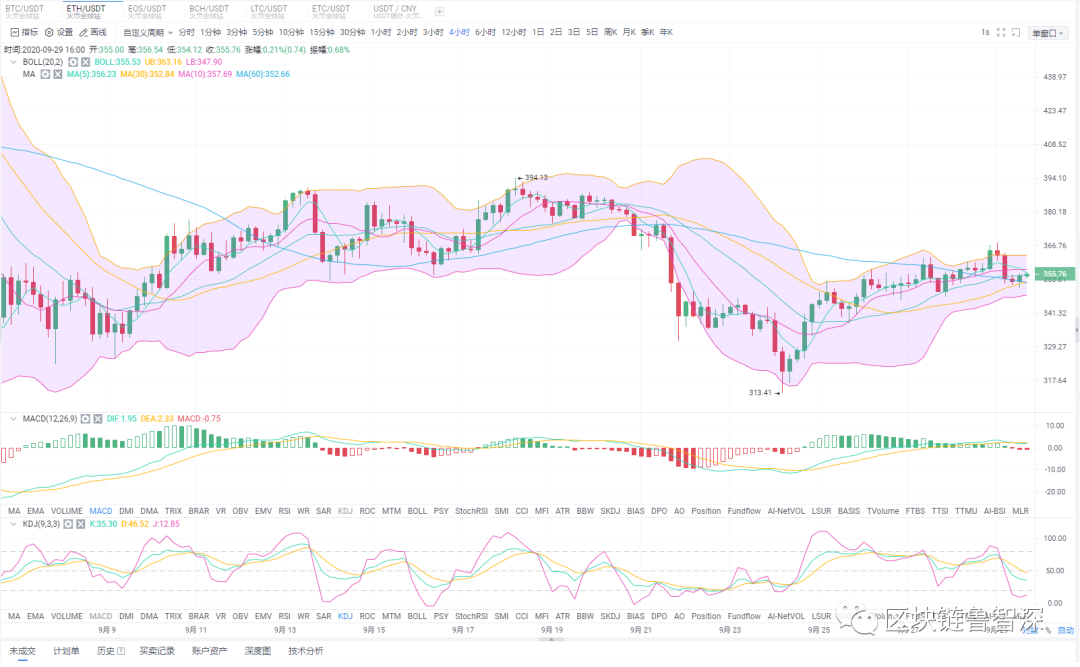Collapse the BOLL indicator legend chevron
The width and height of the screenshot is (1080, 667).
[x=13, y=62]
